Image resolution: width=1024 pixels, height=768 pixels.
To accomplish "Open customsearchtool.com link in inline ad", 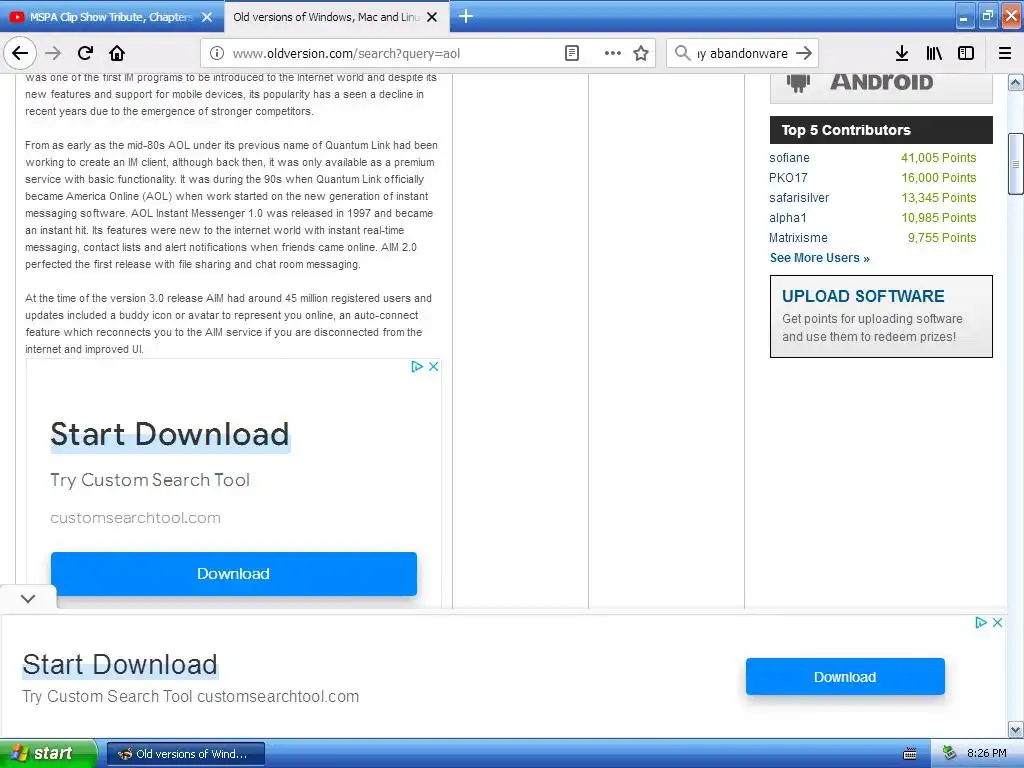I will [135, 518].
